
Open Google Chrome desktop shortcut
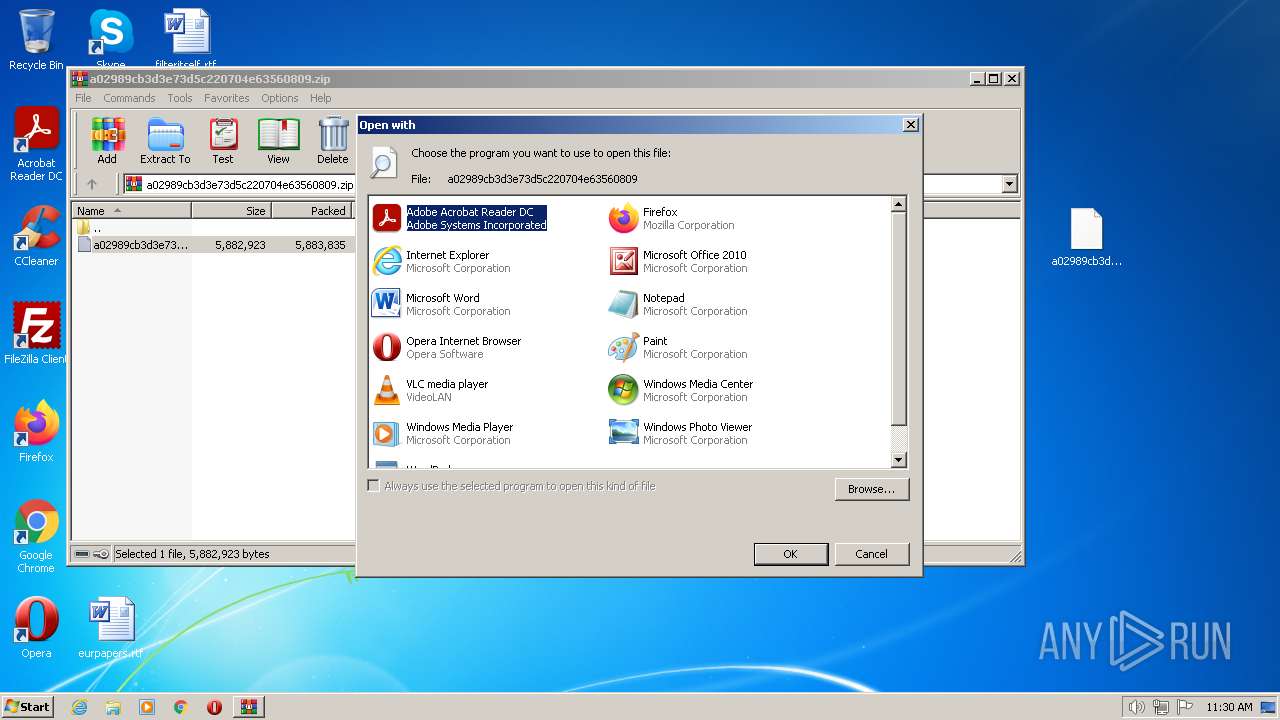36,536
